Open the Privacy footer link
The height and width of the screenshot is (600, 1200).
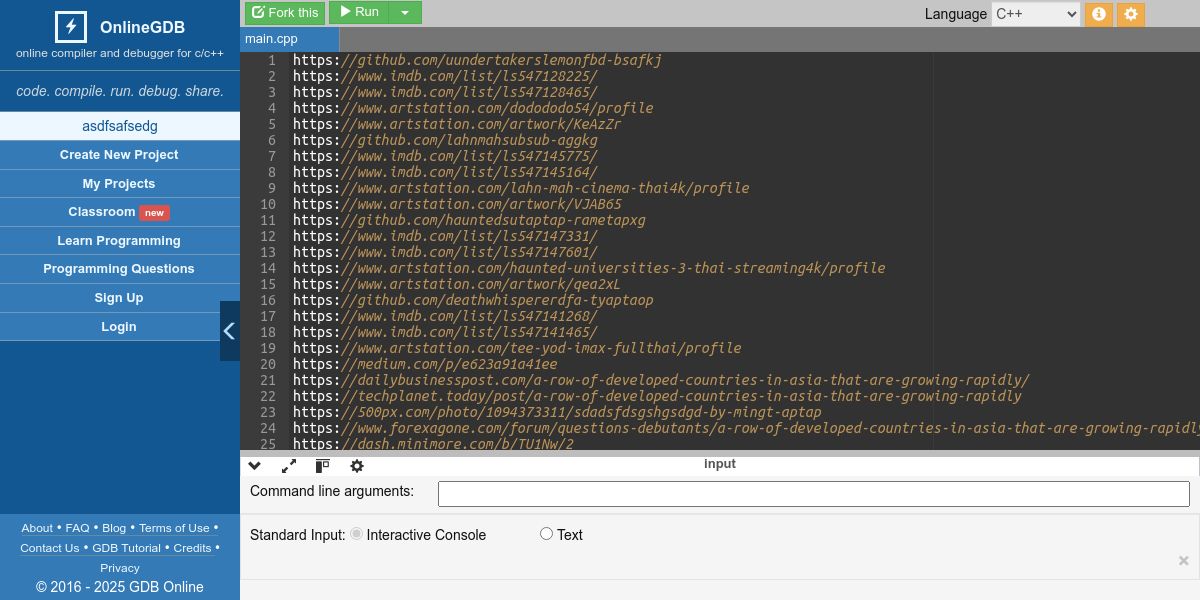120,568
